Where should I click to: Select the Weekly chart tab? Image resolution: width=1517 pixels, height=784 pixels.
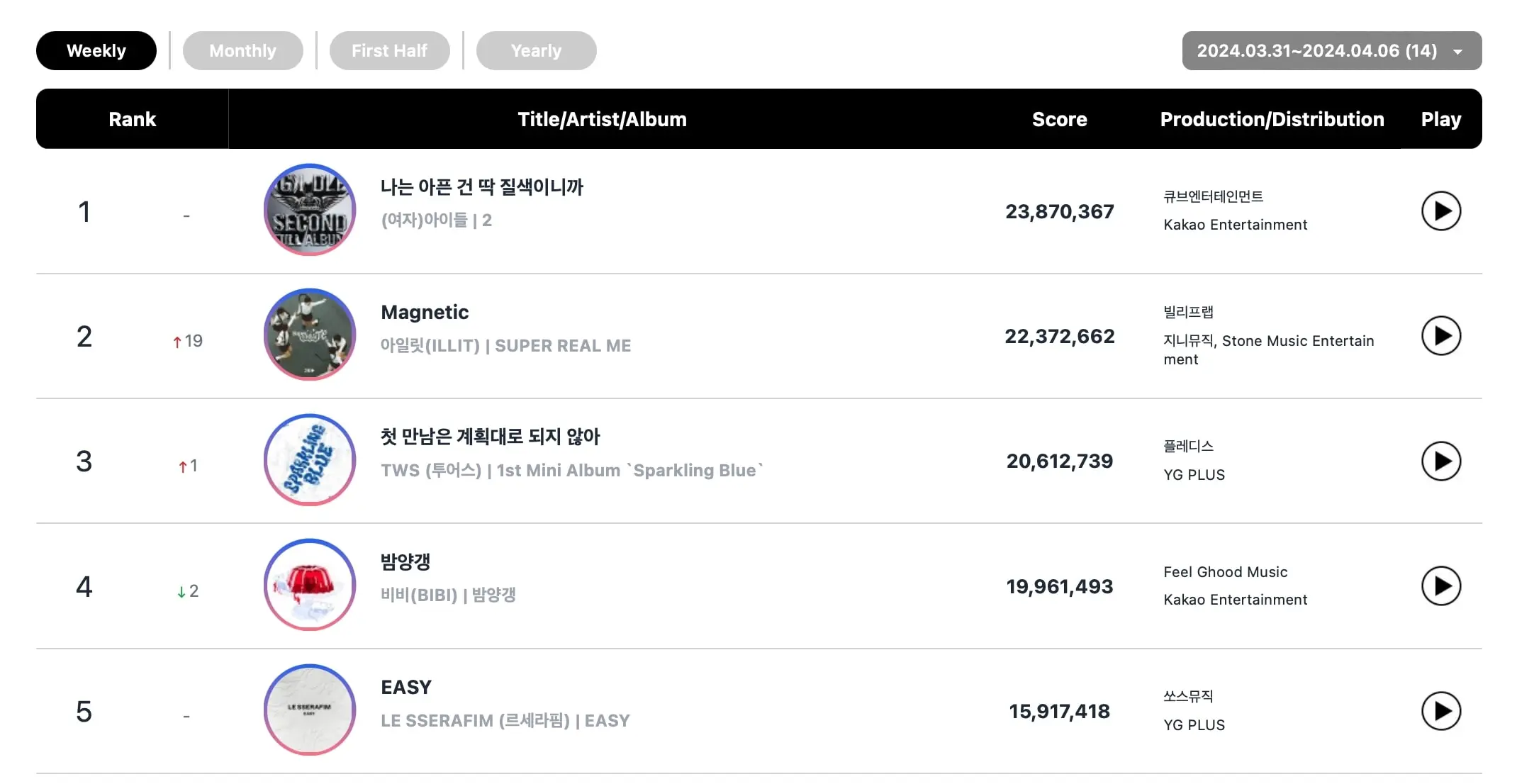(x=96, y=50)
